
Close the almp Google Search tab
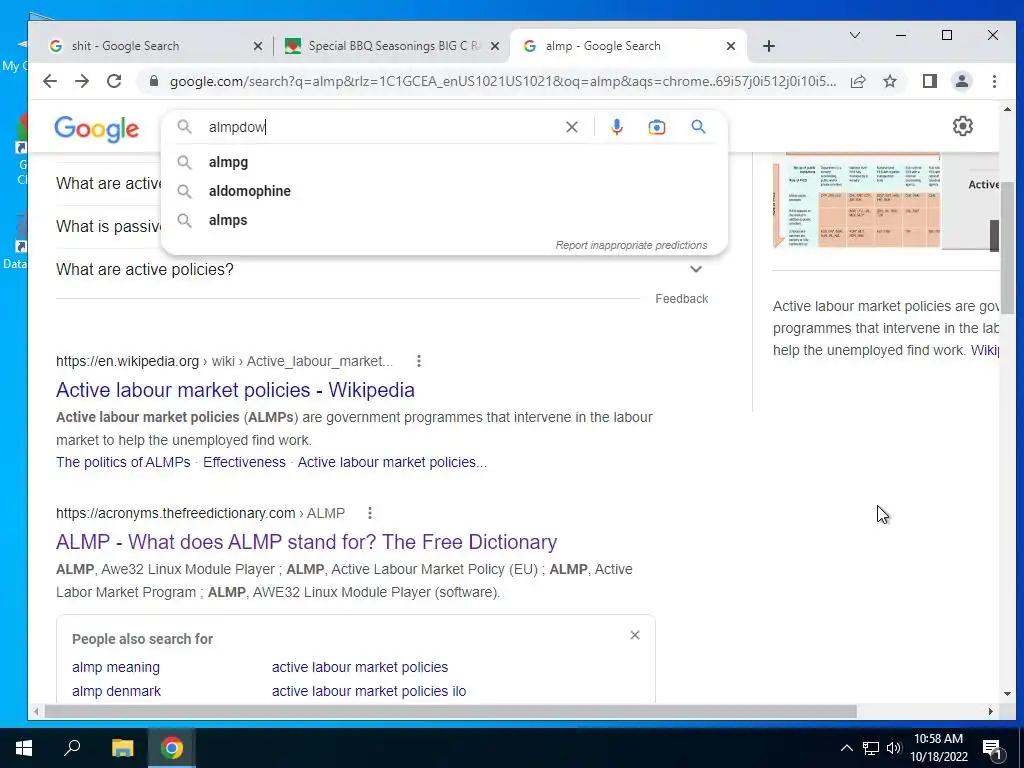click(731, 46)
